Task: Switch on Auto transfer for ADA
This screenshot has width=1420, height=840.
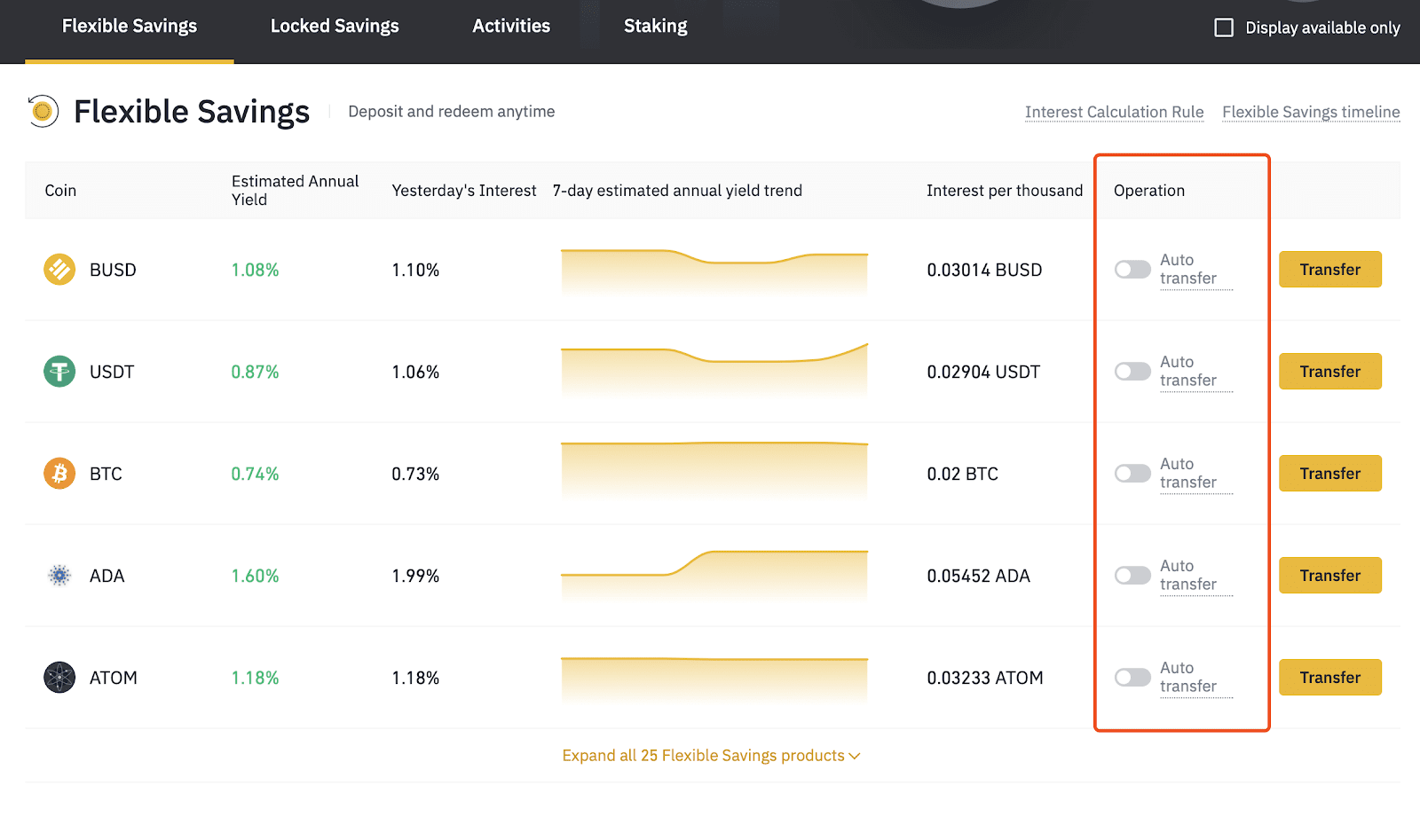Action: 1132,575
